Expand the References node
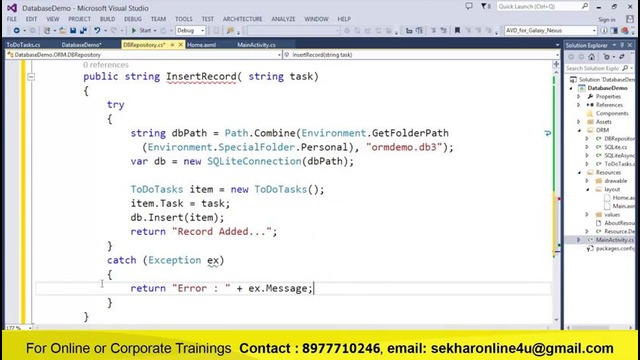The width and height of the screenshot is (640, 360). 578,105
